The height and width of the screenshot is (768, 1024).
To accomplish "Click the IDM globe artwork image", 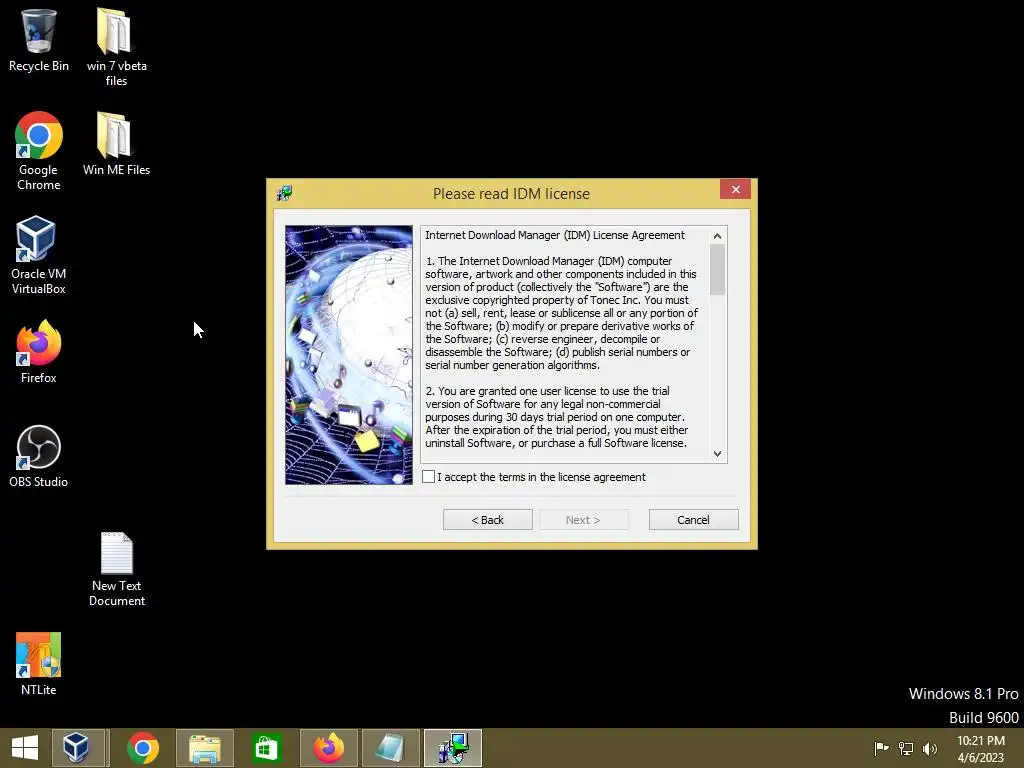I will coord(349,355).
